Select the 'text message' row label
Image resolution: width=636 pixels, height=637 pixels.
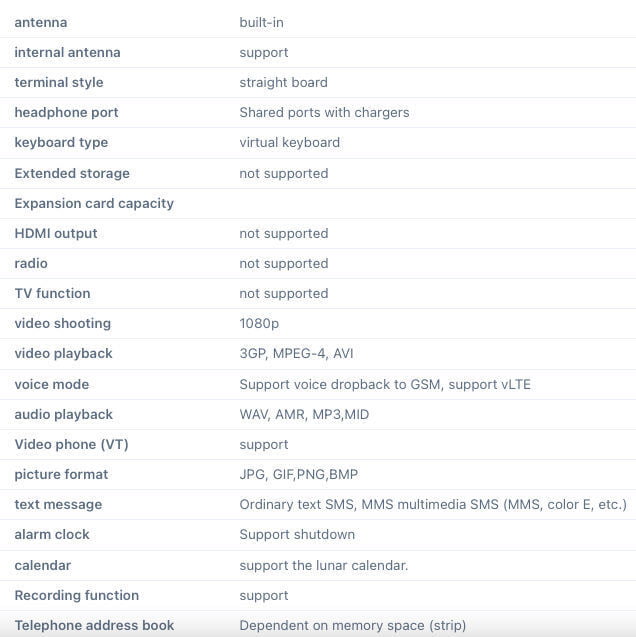pyautogui.click(x=58, y=504)
